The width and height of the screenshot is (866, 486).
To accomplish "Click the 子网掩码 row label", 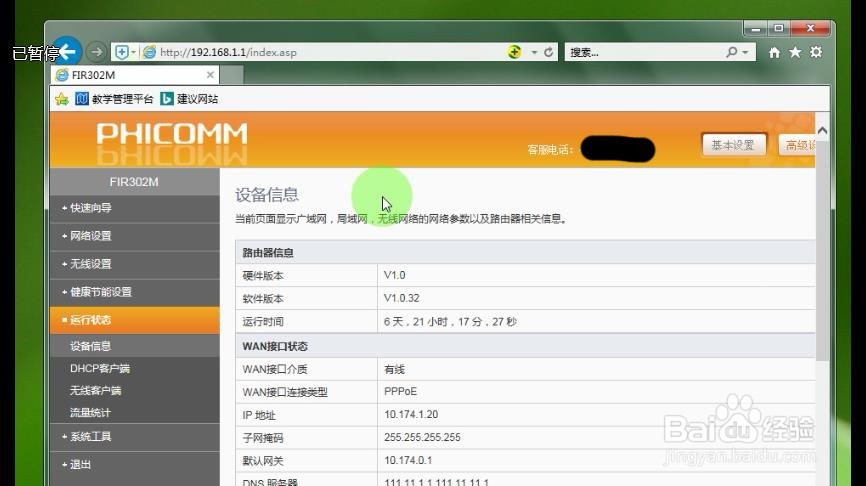I will point(263,438).
